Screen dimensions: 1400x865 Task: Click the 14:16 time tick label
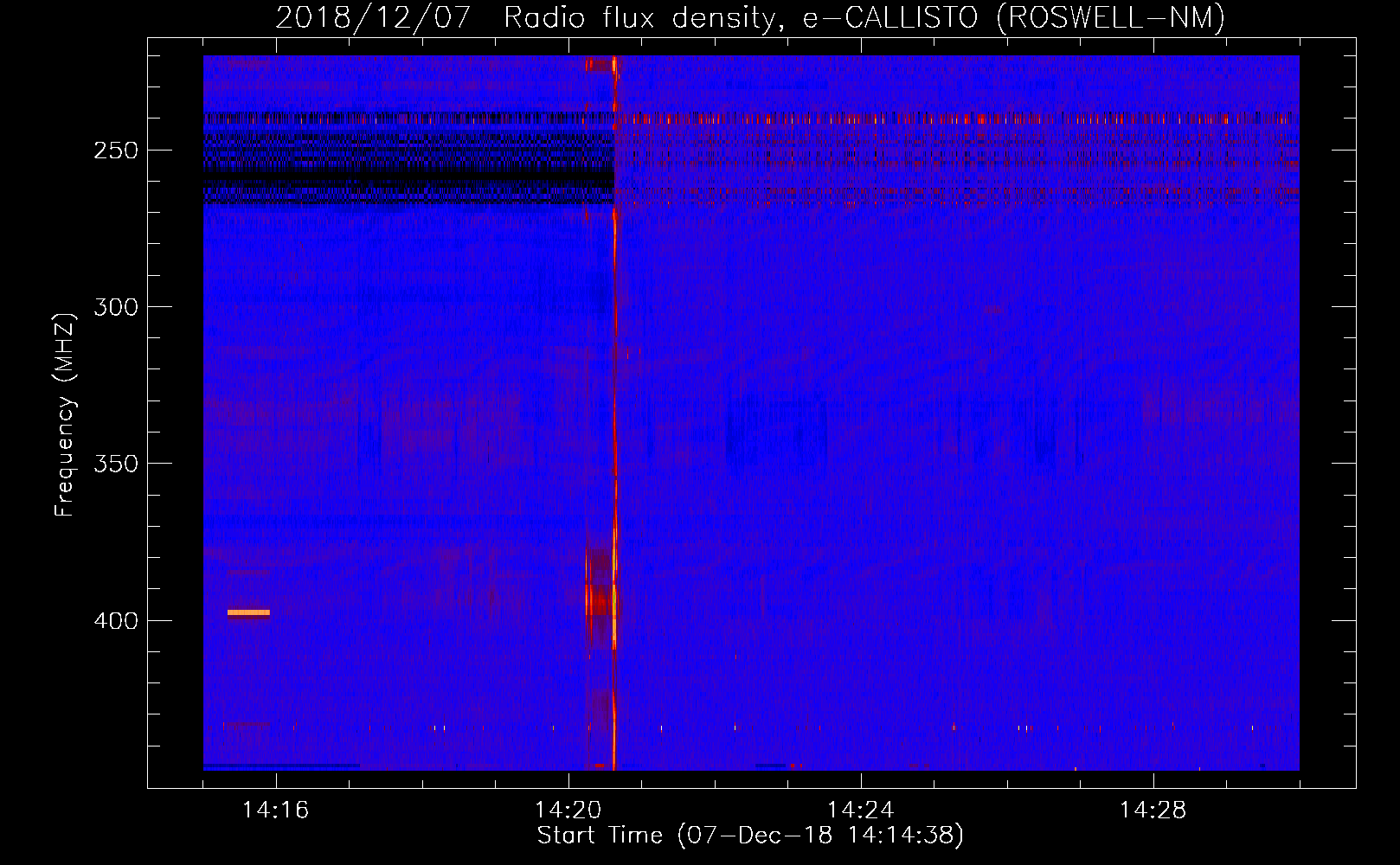click(275, 810)
